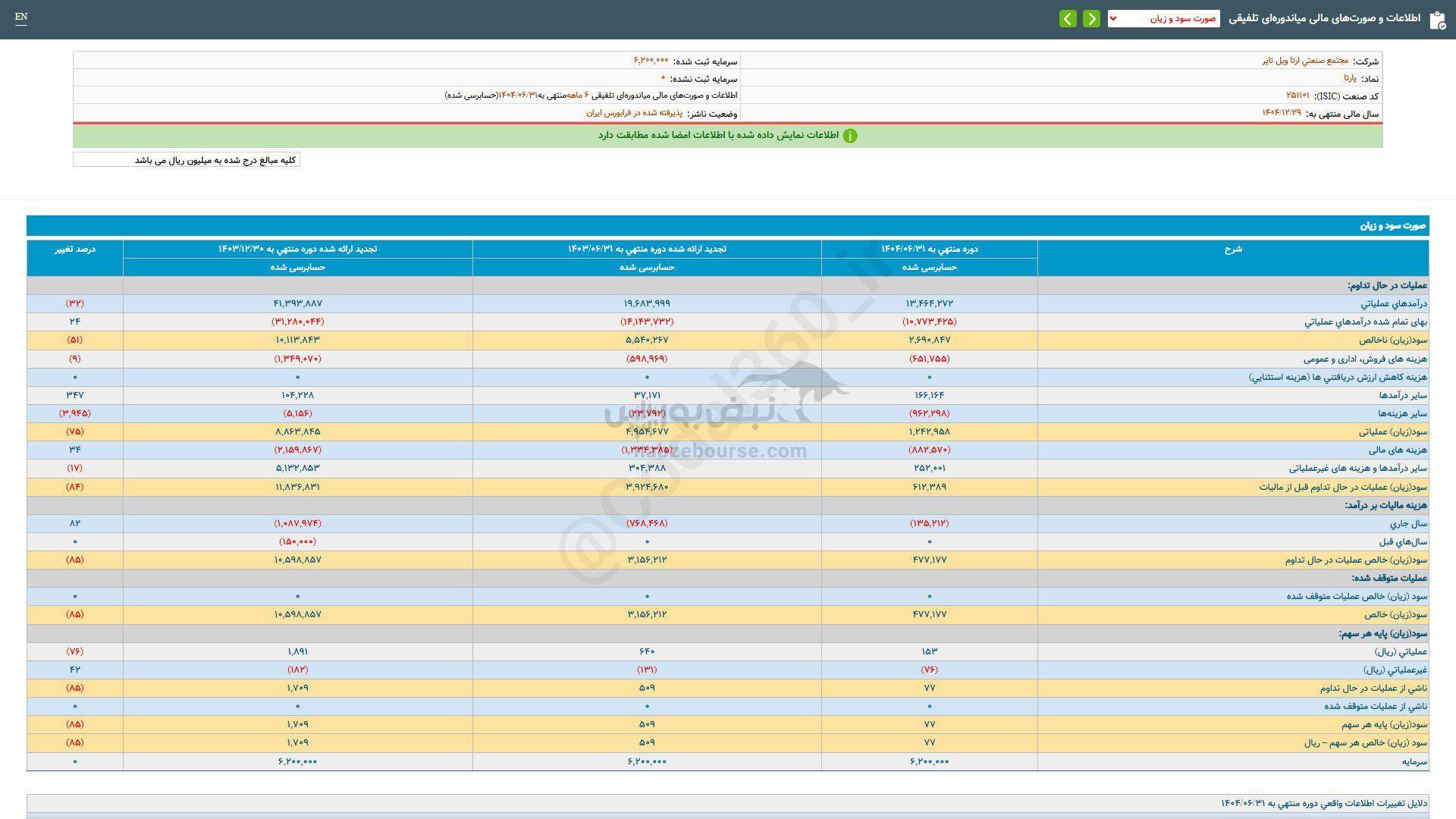Click company name مجتمع صنعتي ارتا ويل تاير
Screen dimensions: 1456x819
1305,61
